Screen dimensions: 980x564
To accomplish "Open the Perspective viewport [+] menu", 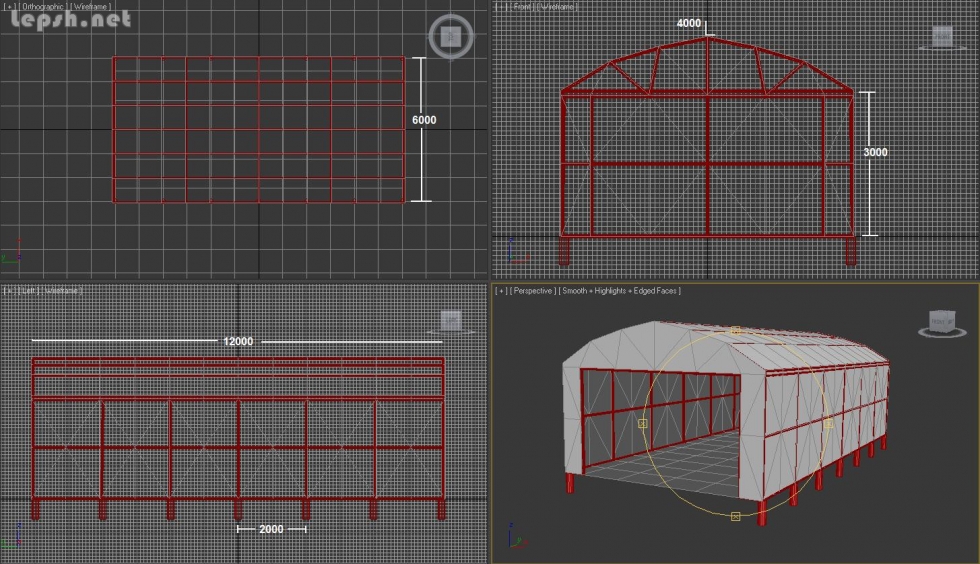I will pyautogui.click(x=500, y=291).
